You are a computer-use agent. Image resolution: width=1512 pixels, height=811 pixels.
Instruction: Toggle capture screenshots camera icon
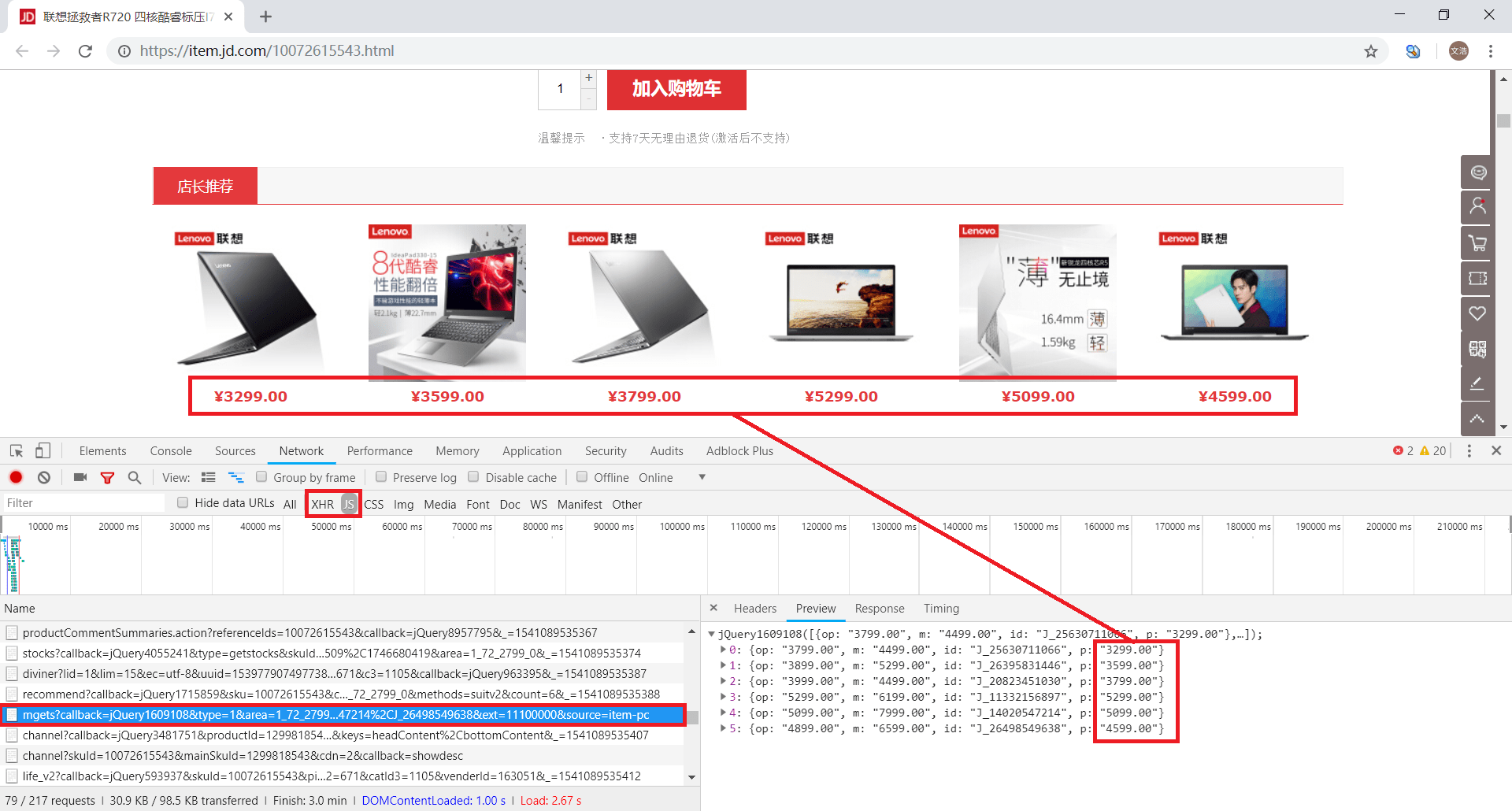click(x=80, y=477)
